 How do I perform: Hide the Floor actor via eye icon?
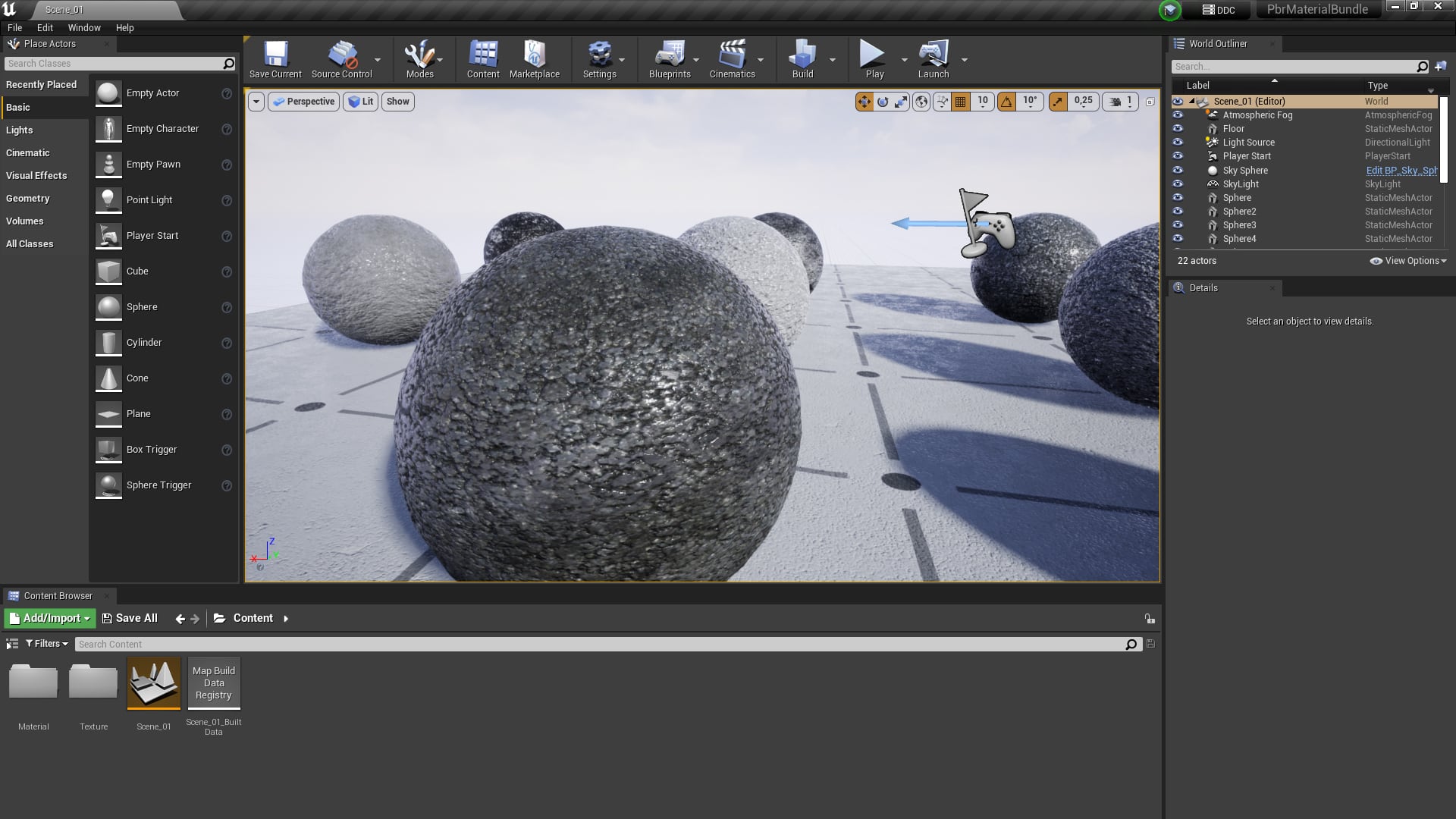point(1178,129)
